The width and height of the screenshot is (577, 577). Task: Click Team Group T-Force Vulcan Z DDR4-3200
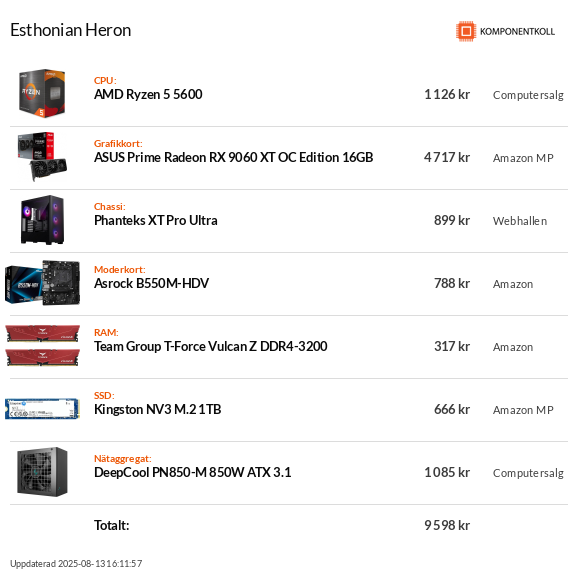click(210, 346)
